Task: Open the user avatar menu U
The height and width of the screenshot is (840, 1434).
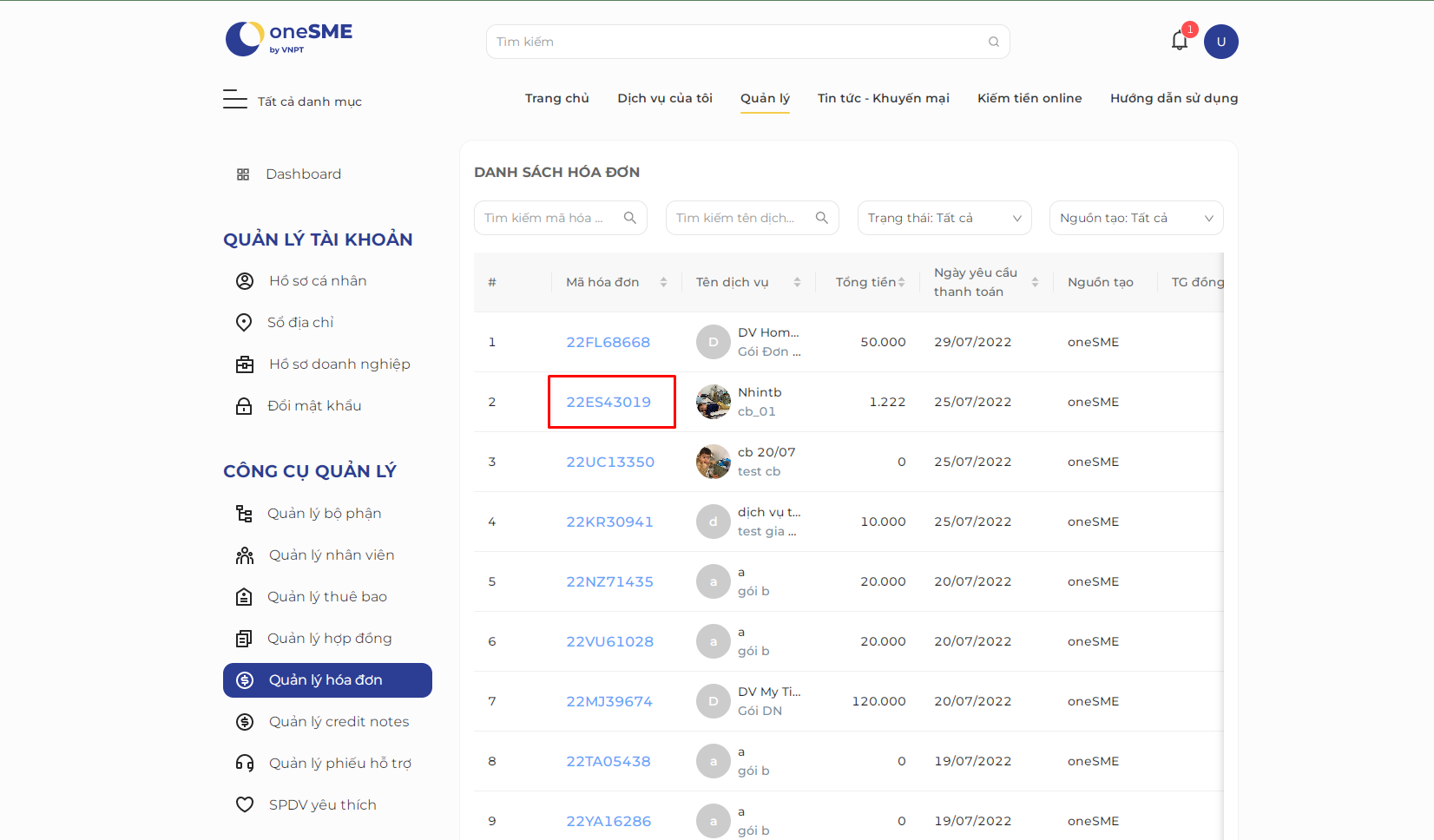Action: pos(1220,42)
